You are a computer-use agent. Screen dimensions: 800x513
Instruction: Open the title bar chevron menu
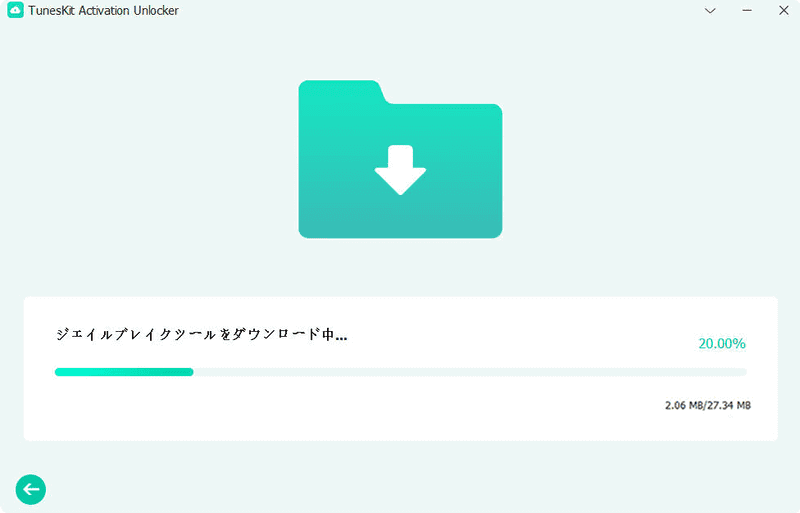coord(710,10)
